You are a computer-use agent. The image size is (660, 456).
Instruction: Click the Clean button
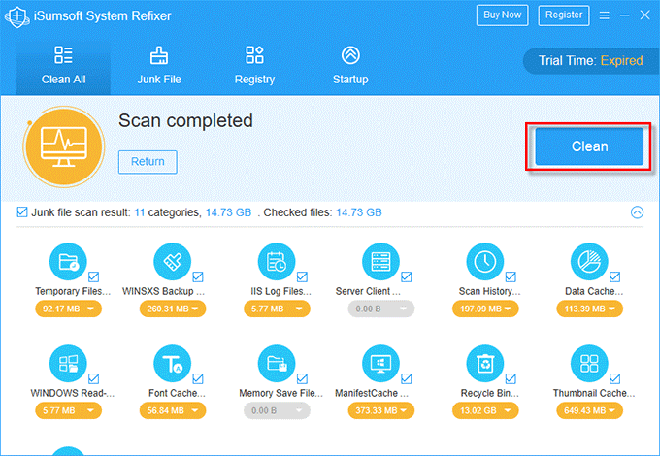click(x=589, y=146)
